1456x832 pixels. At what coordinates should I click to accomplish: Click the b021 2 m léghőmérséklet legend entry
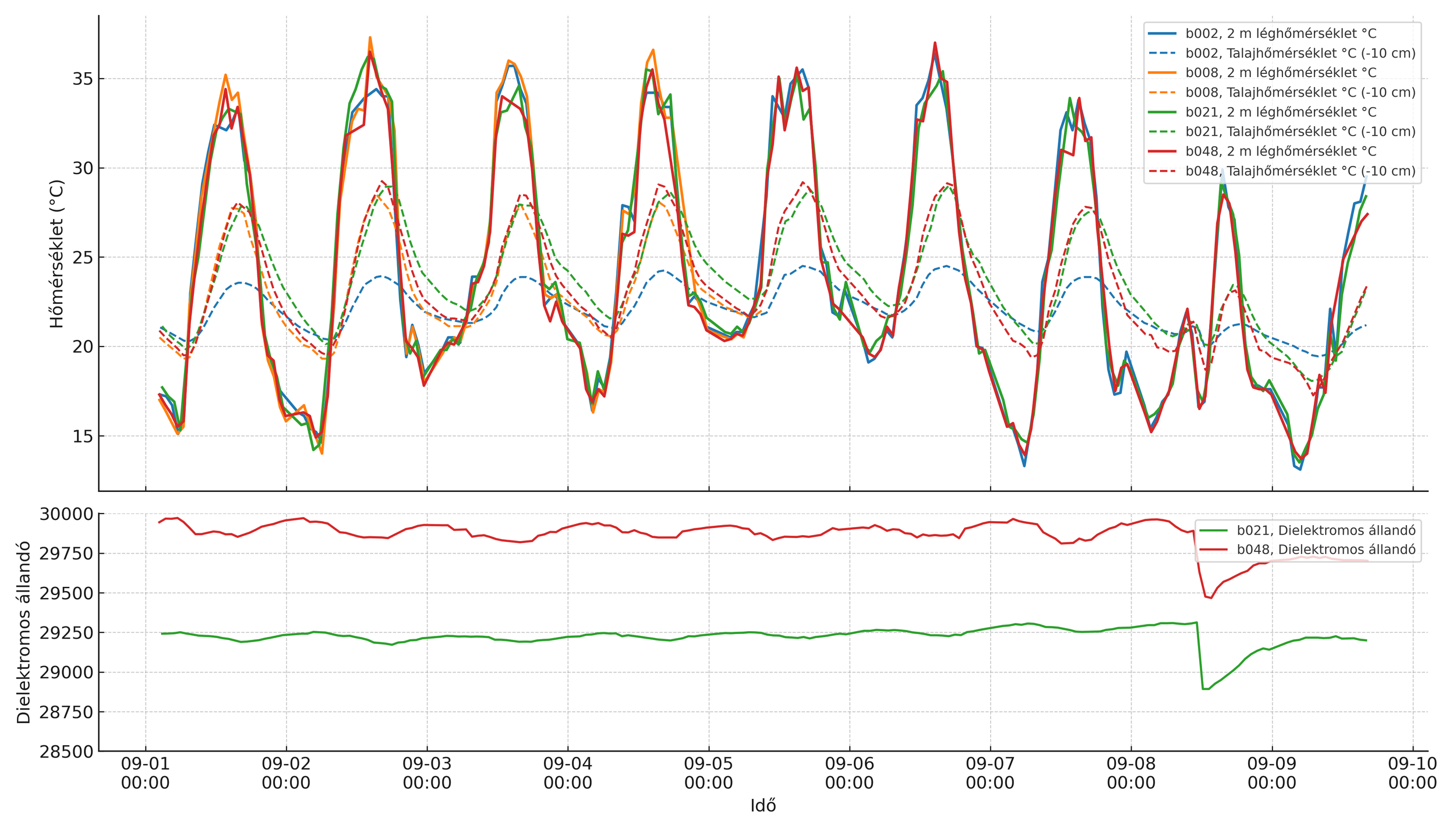(x=1280, y=112)
